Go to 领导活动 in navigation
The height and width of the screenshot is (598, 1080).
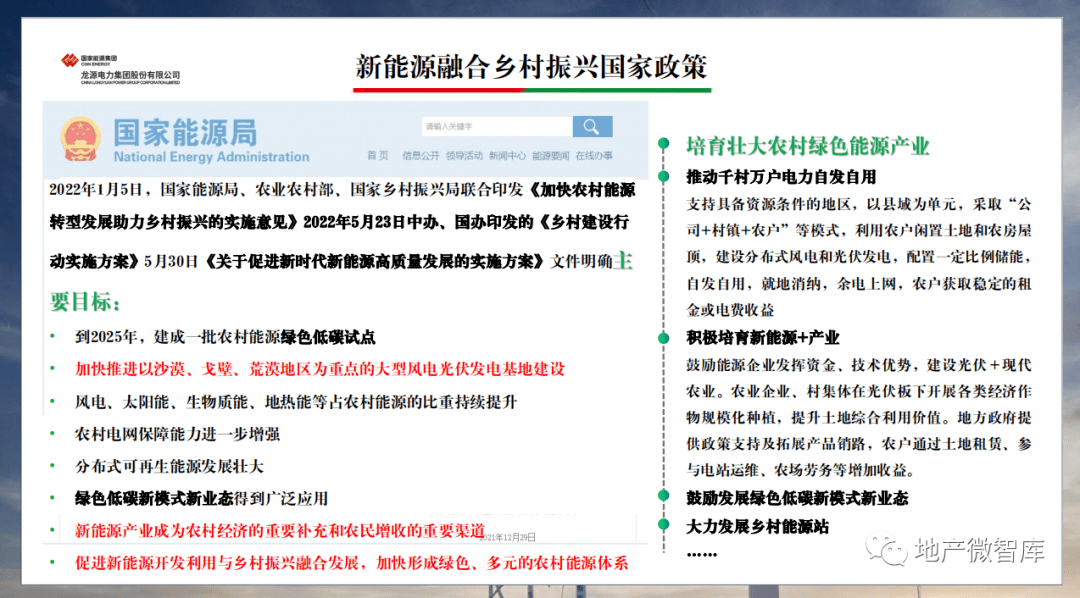[x=464, y=155]
